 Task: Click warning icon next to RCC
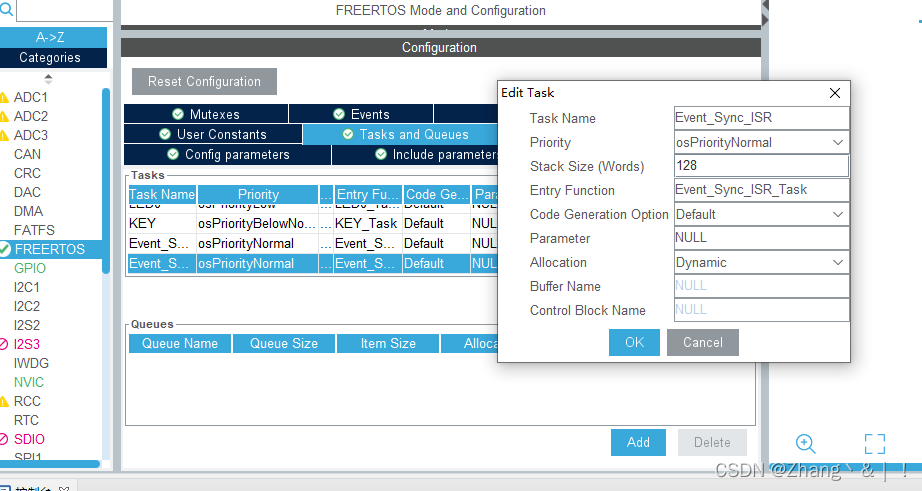4,402
